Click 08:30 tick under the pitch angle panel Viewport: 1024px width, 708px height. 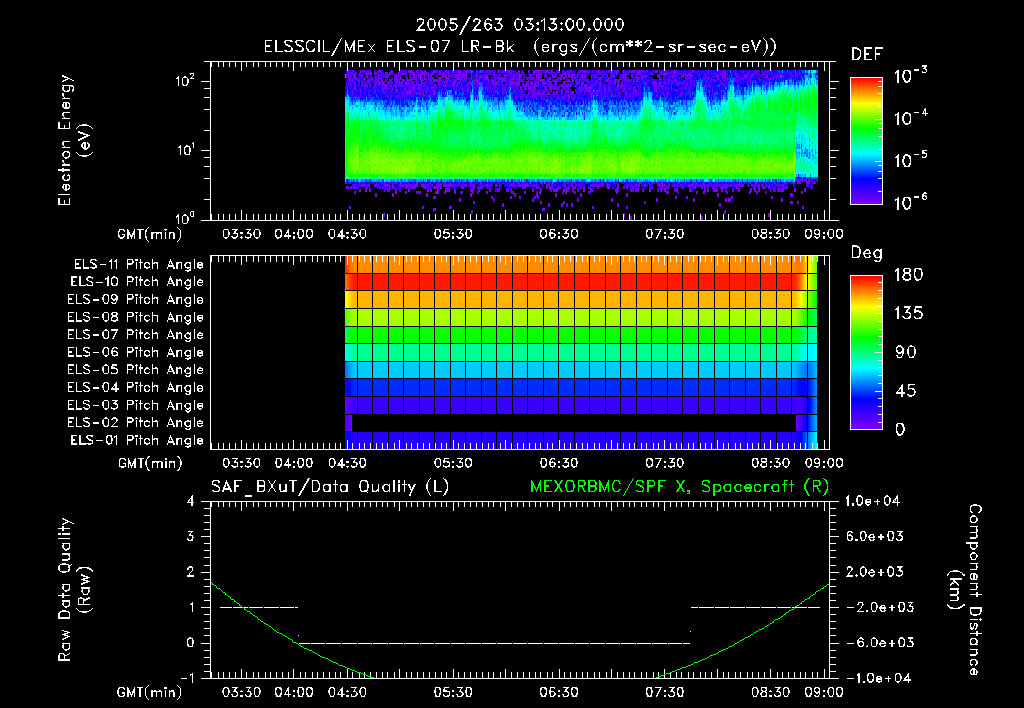pos(771,463)
